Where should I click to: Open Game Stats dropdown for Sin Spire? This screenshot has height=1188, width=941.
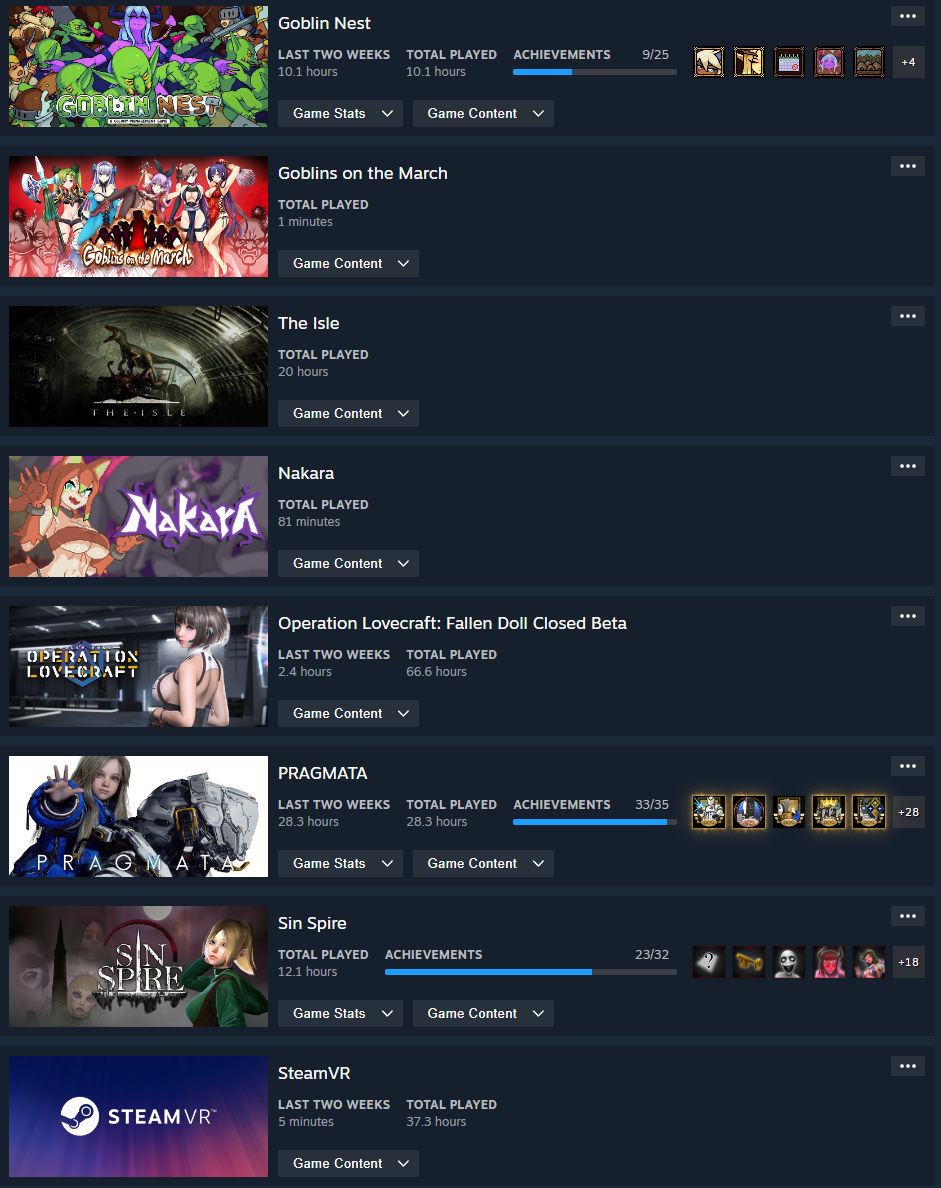[x=340, y=1014]
